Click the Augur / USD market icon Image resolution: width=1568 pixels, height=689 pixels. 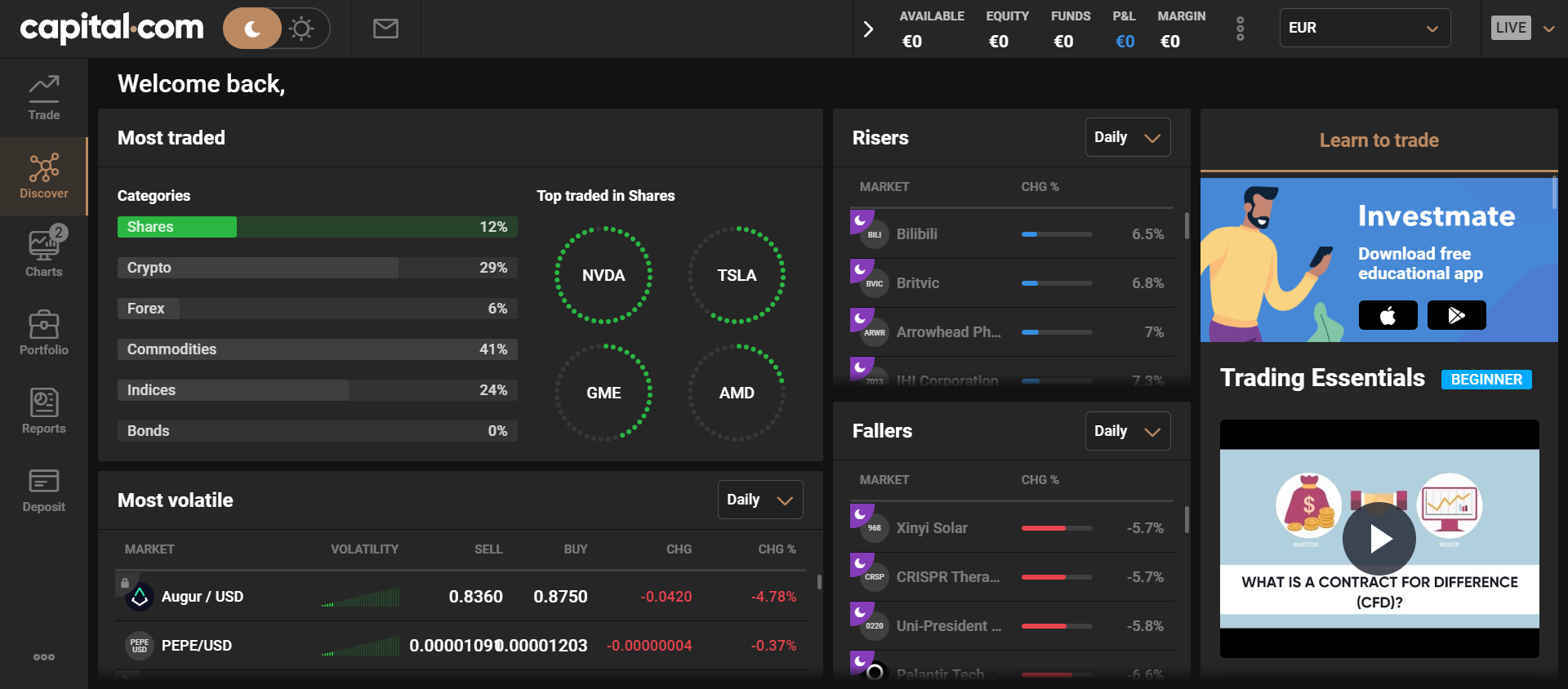[140, 597]
